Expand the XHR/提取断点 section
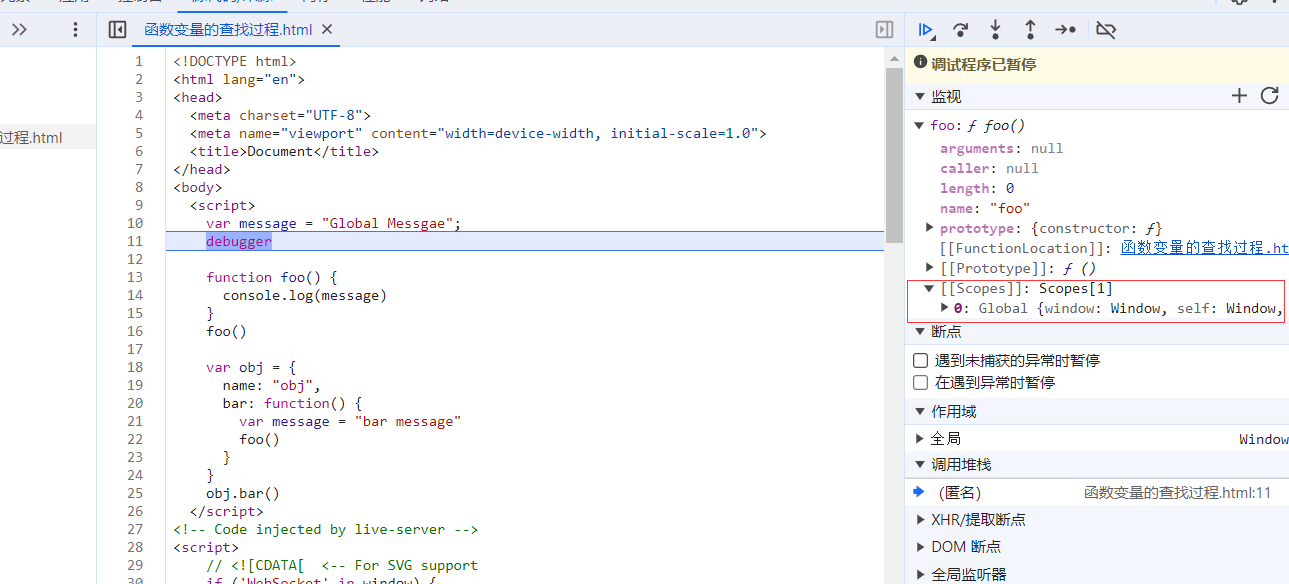 coord(921,519)
